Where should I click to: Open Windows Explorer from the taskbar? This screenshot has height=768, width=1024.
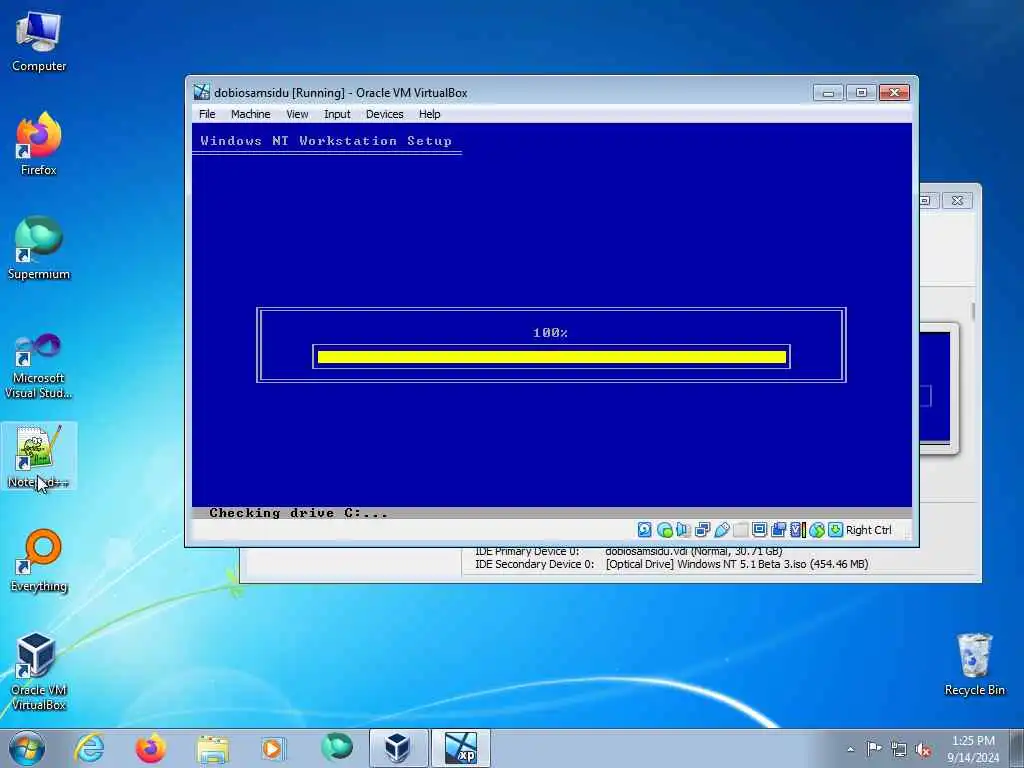click(213, 748)
